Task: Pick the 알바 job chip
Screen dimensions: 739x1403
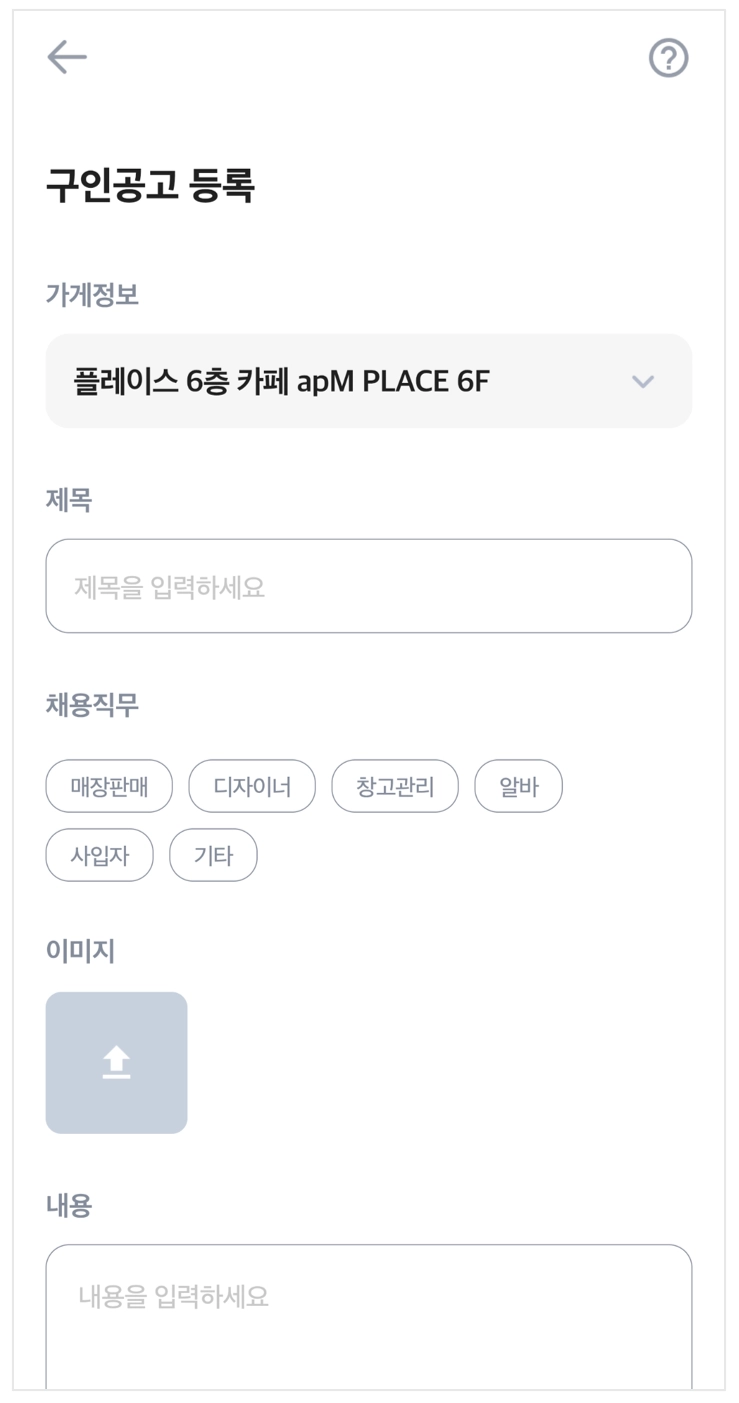Action: (x=518, y=786)
